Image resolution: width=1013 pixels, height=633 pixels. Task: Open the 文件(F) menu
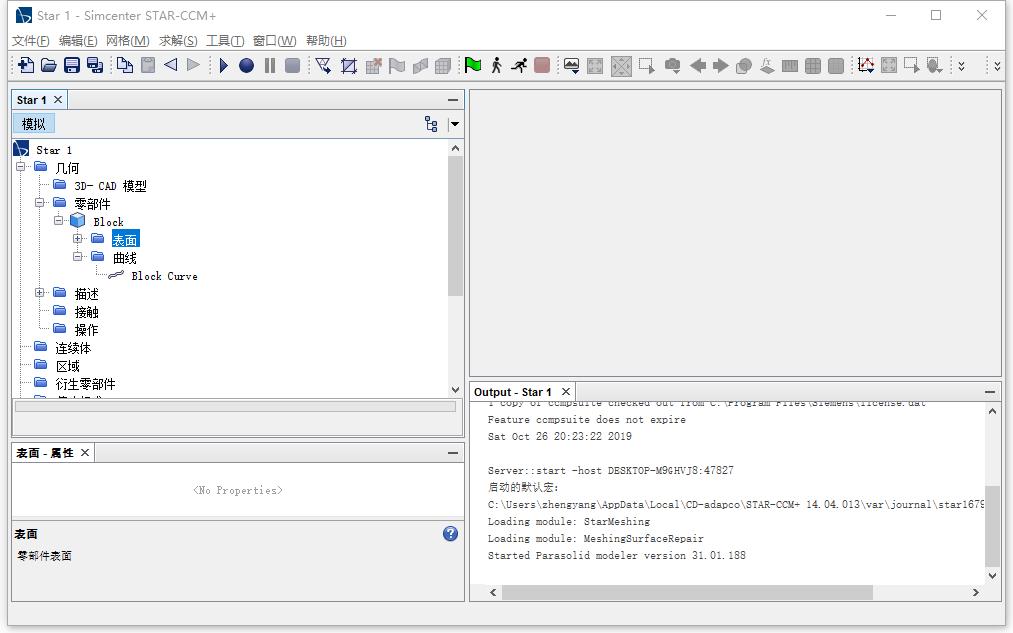30,41
